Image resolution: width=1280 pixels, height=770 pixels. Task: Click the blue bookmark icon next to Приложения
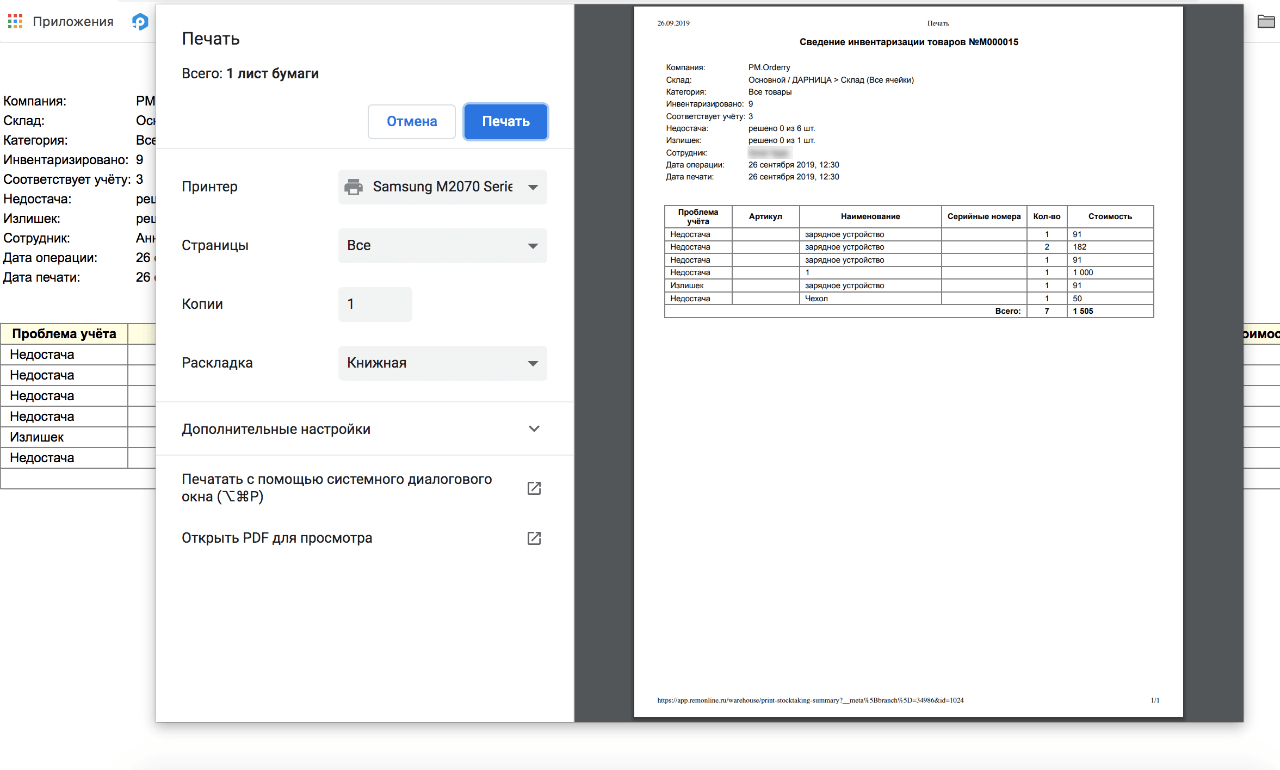140,21
